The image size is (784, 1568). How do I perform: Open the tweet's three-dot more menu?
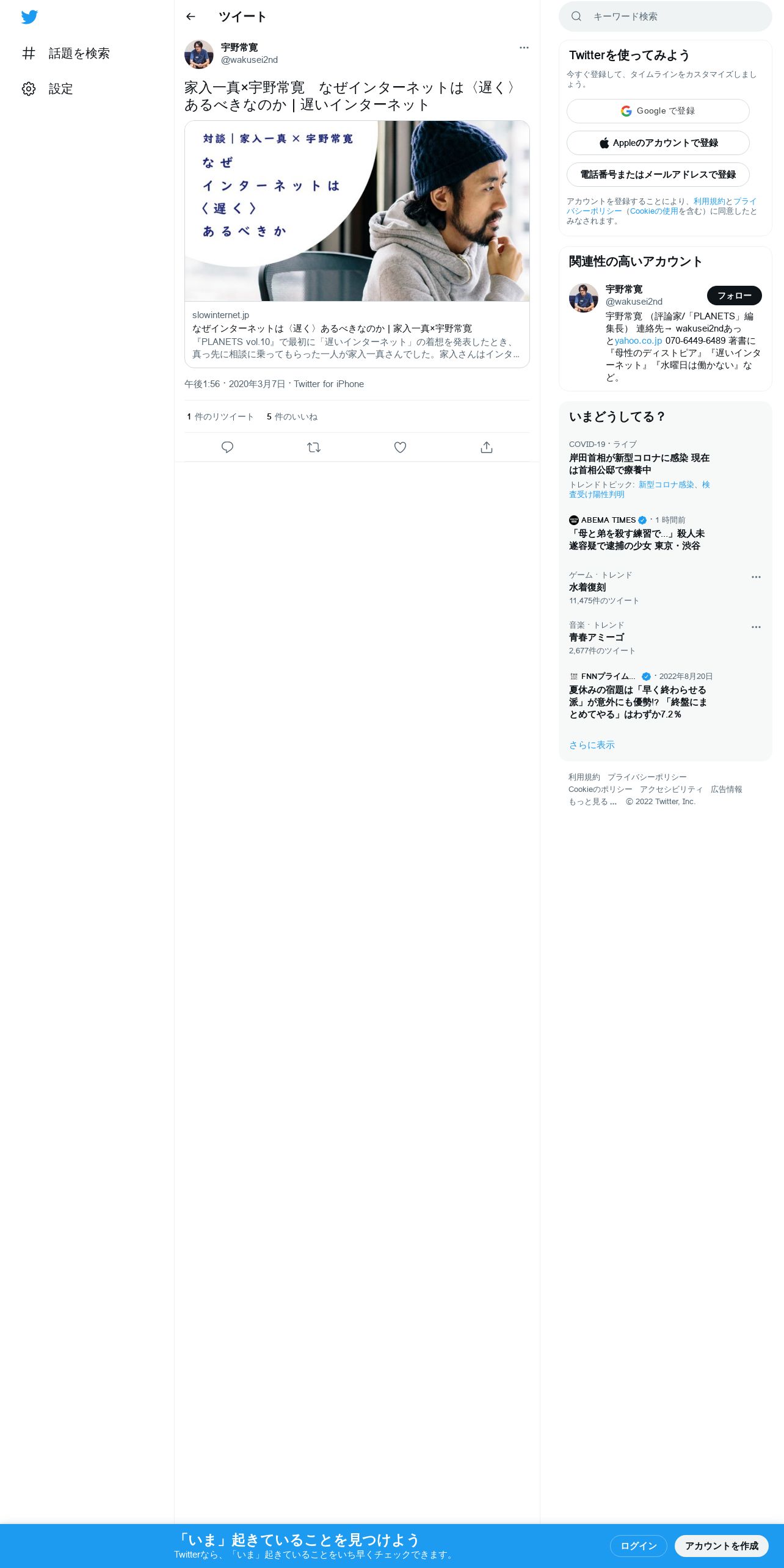(x=524, y=48)
